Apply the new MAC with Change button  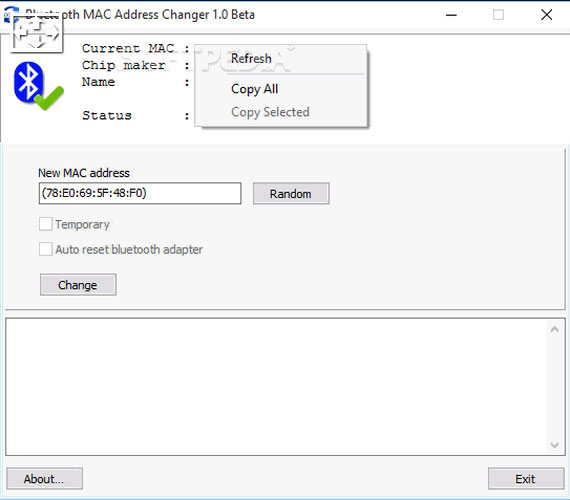pos(78,285)
